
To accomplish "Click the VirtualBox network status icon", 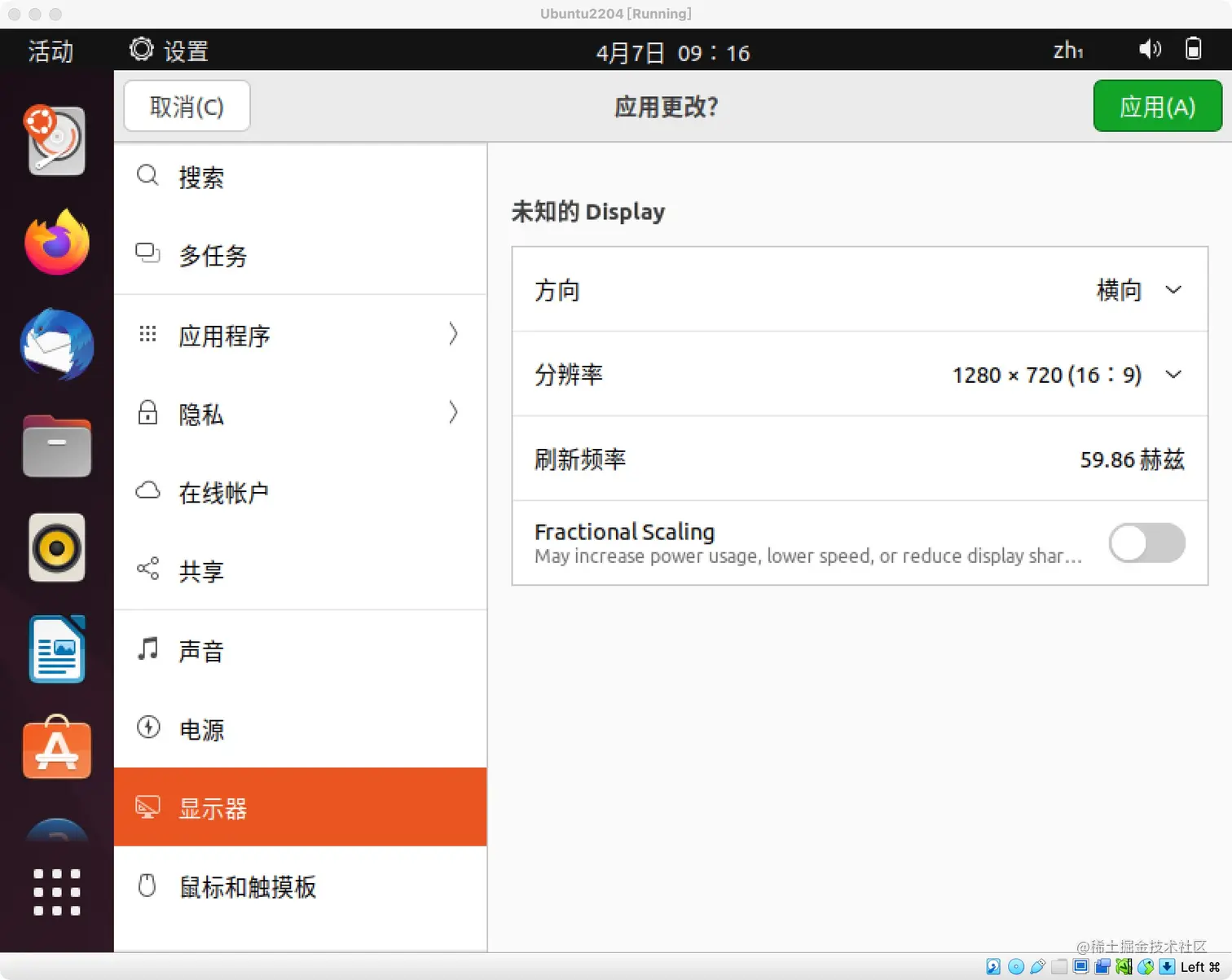I will click(x=1123, y=966).
